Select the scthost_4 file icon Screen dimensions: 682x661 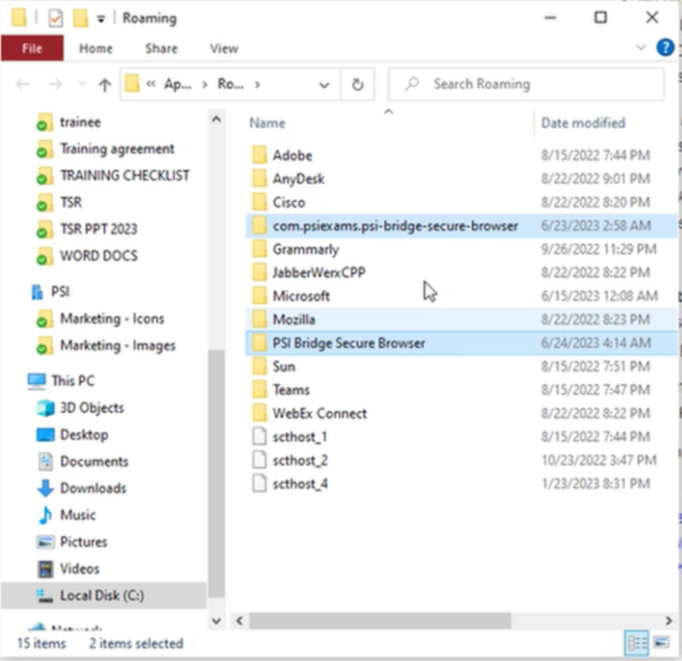point(260,484)
